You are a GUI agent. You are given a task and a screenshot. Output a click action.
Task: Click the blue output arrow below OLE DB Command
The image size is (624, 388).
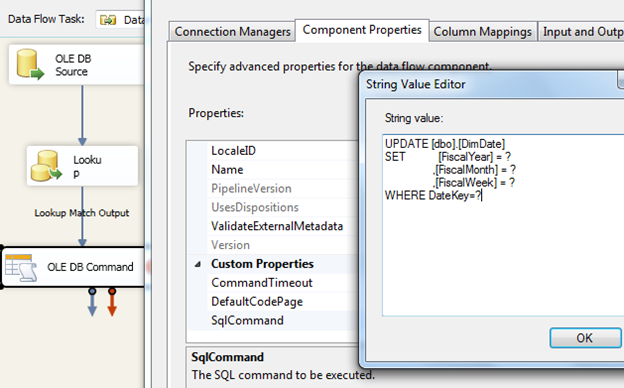[92, 302]
